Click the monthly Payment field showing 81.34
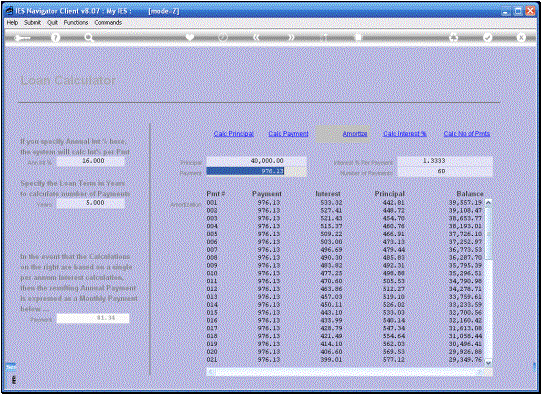 click(x=93, y=318)
